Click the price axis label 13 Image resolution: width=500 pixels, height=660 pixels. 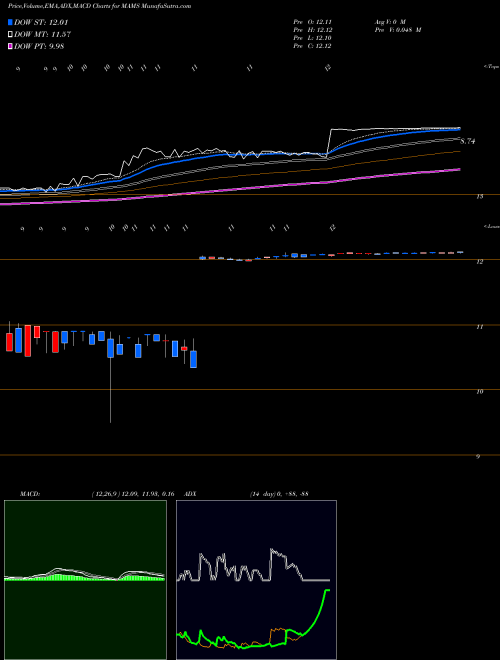480,196
